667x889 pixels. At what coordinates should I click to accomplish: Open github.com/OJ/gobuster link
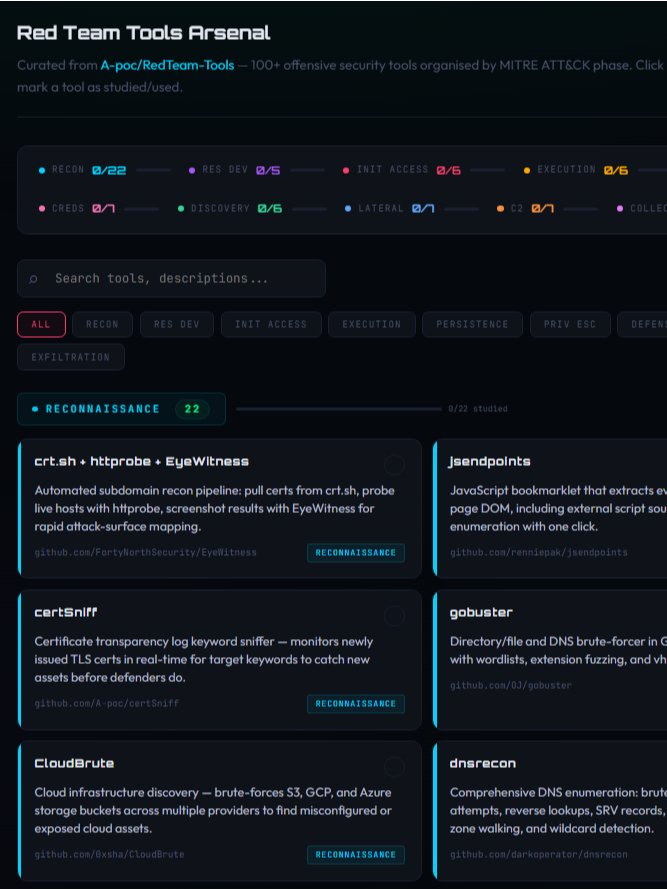click(511, 685)
